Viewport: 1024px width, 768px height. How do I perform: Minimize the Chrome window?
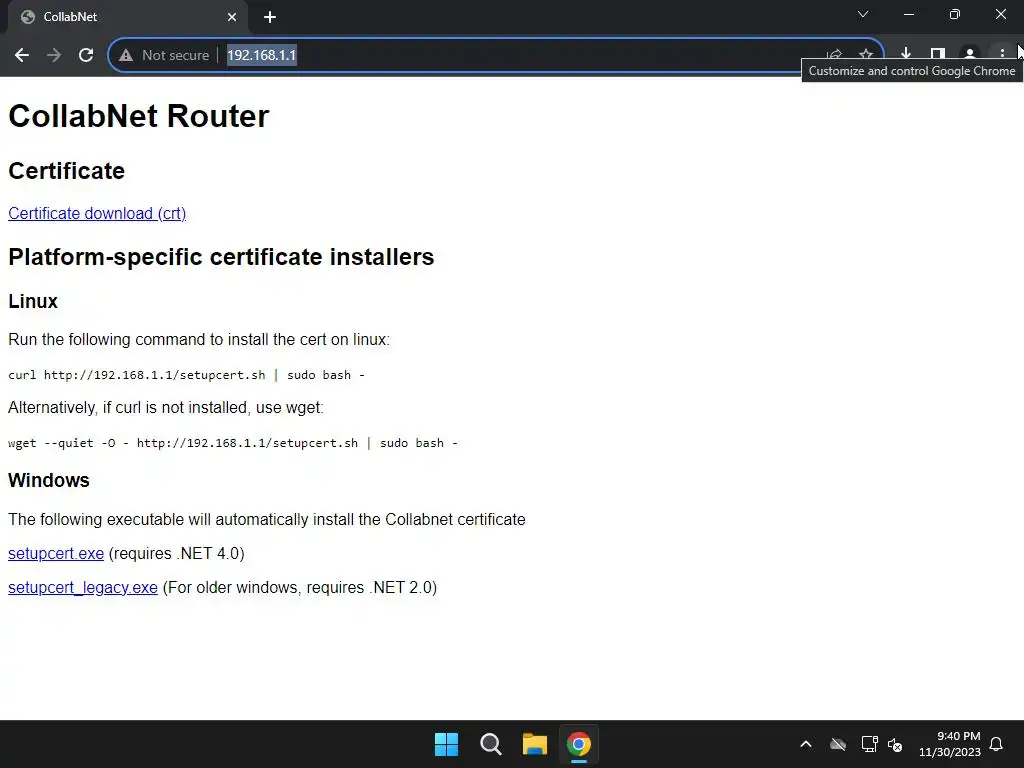point(909,14)
